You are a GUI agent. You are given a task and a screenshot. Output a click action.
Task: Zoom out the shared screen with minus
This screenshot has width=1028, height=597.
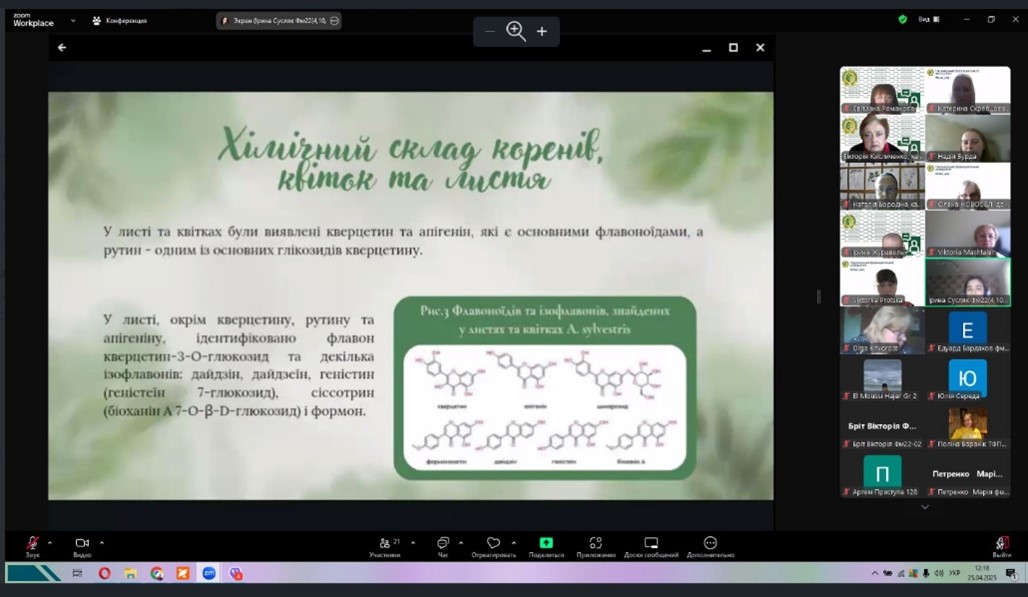point(490,31)
